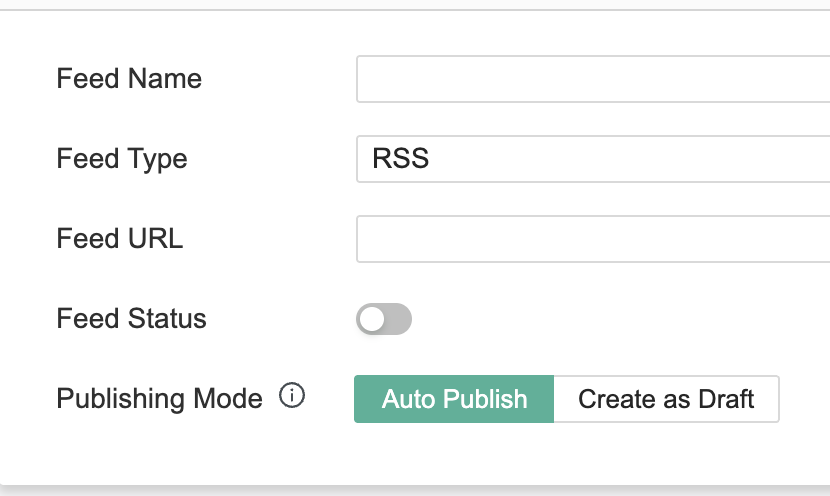Click the Feed Status label

click(x=132, y=319)
